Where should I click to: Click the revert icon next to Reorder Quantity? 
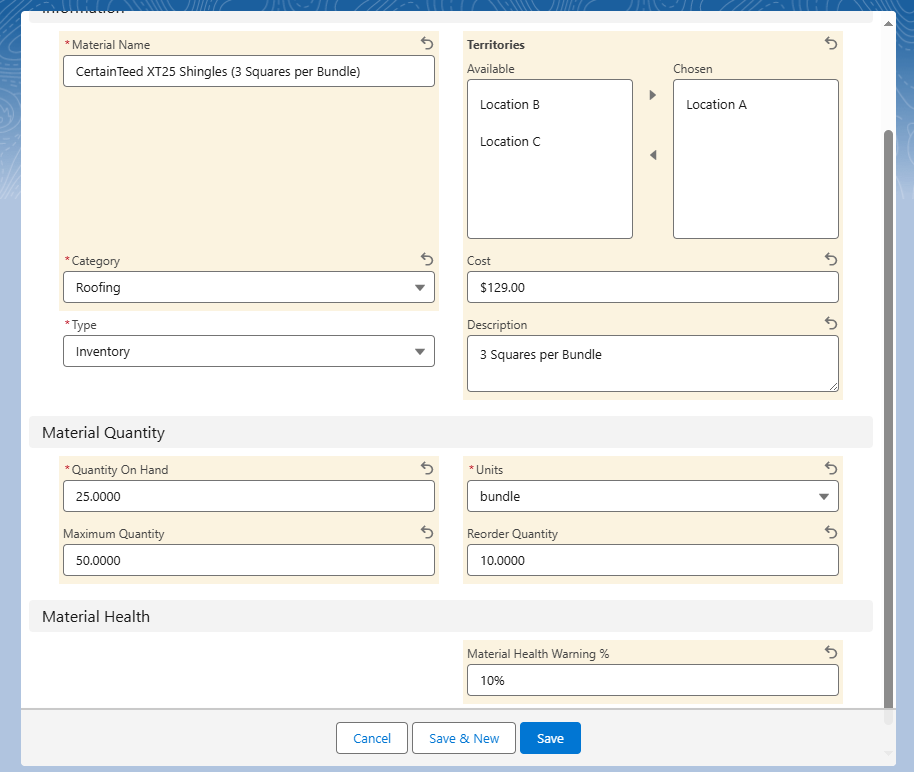[830, 532]
